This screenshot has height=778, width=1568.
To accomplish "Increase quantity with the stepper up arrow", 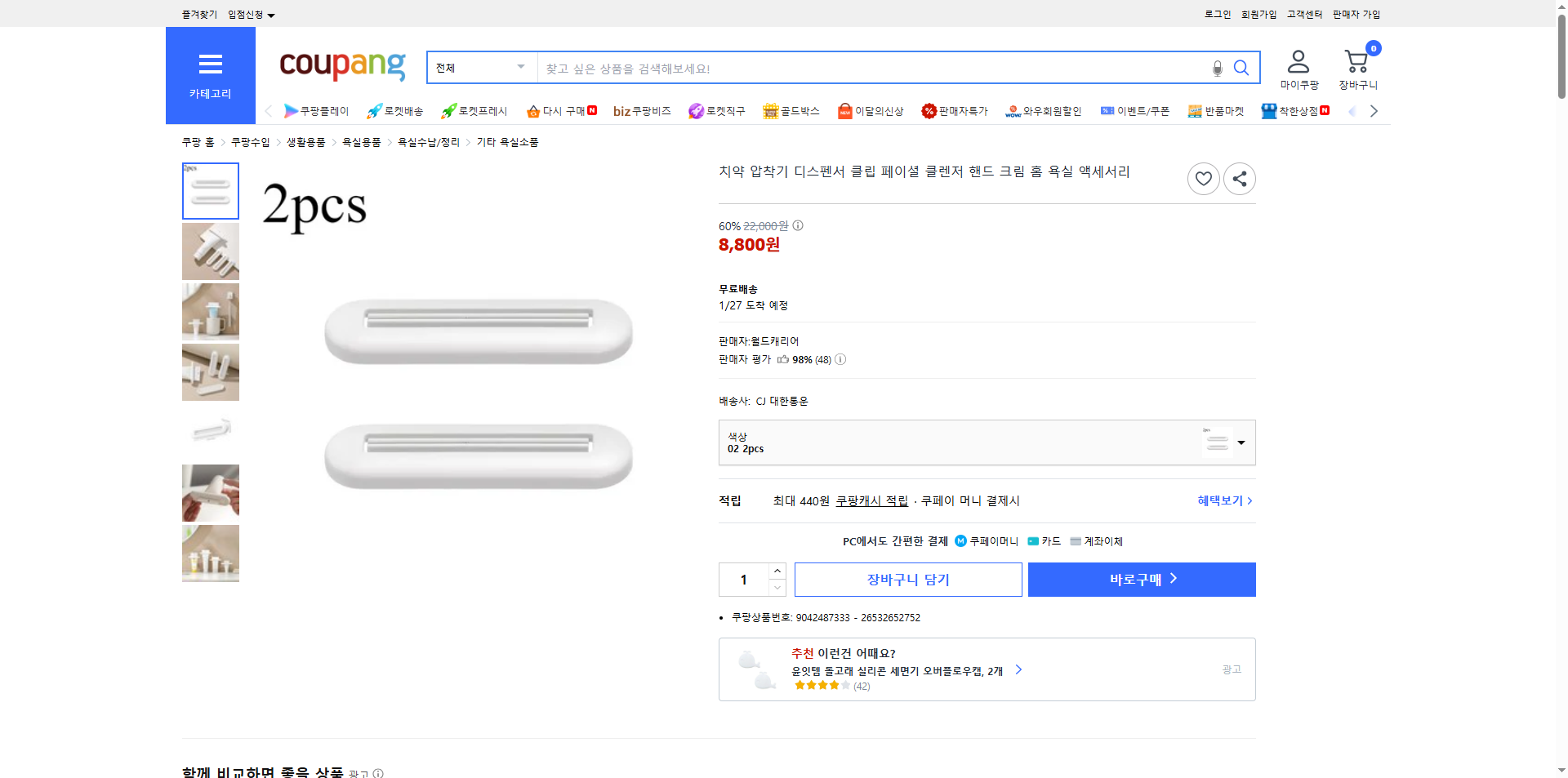I will coord(777,571).
